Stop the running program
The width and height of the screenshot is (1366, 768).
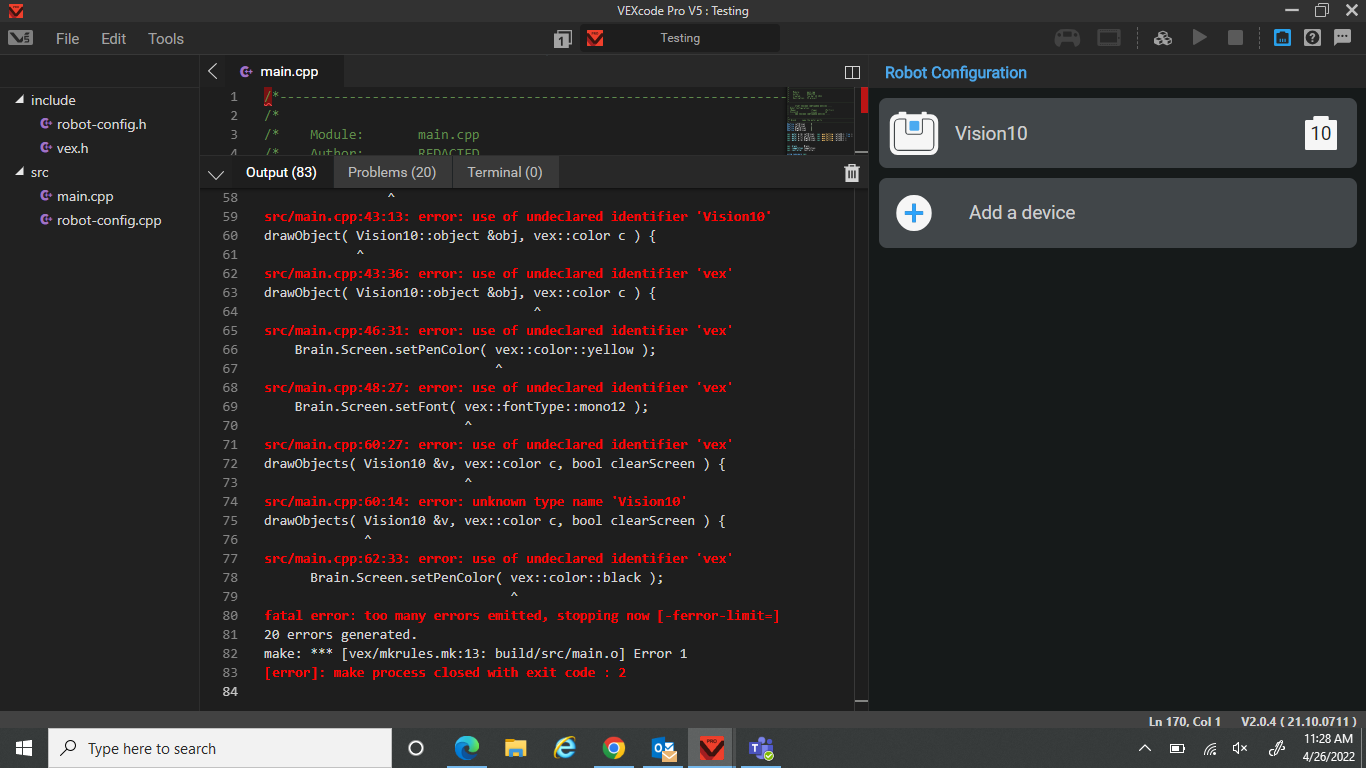point(1235,38)
